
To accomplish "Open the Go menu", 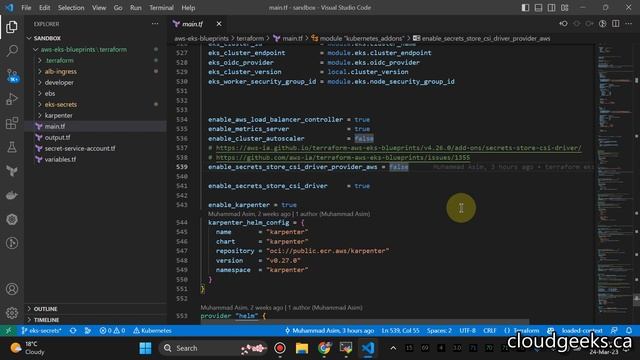I will point(118,7).
